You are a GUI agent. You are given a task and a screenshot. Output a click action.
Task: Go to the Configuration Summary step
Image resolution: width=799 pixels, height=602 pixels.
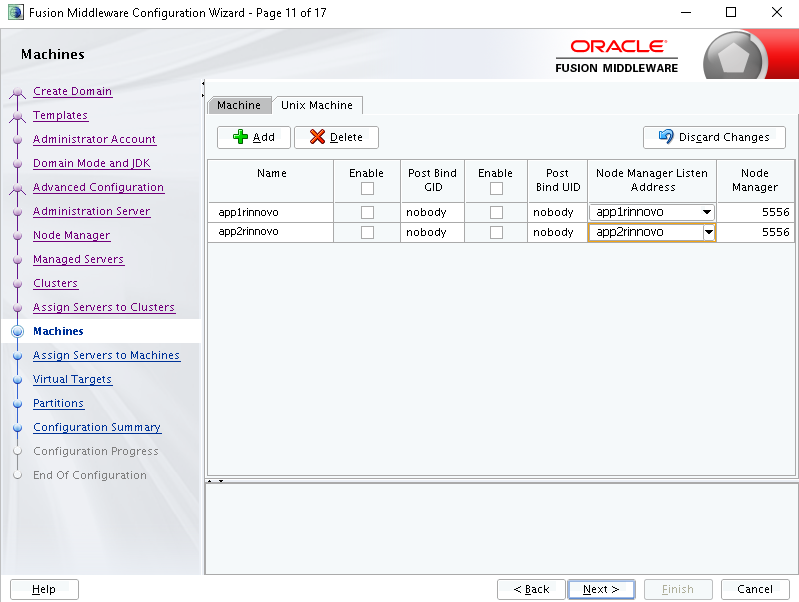(x=97, y=427)
